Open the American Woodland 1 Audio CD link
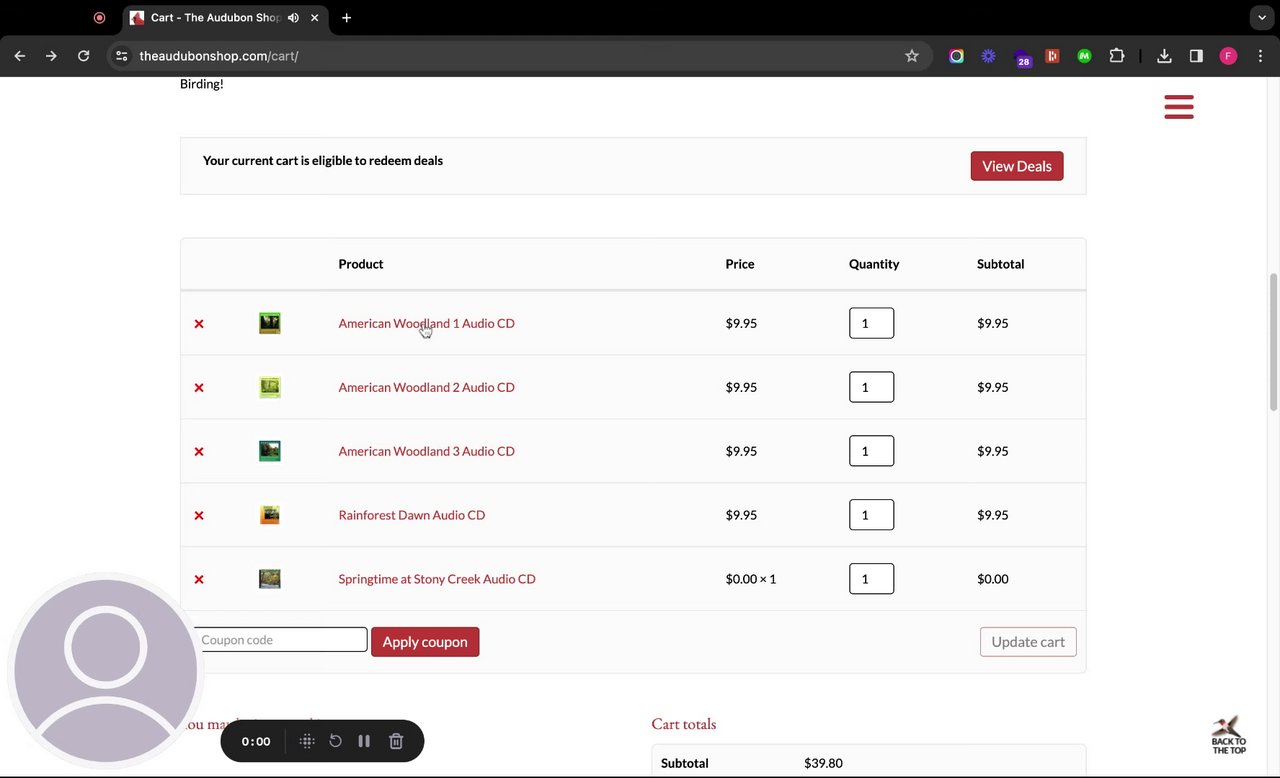This screenshot has width=1280, height=778. [427, 323]
